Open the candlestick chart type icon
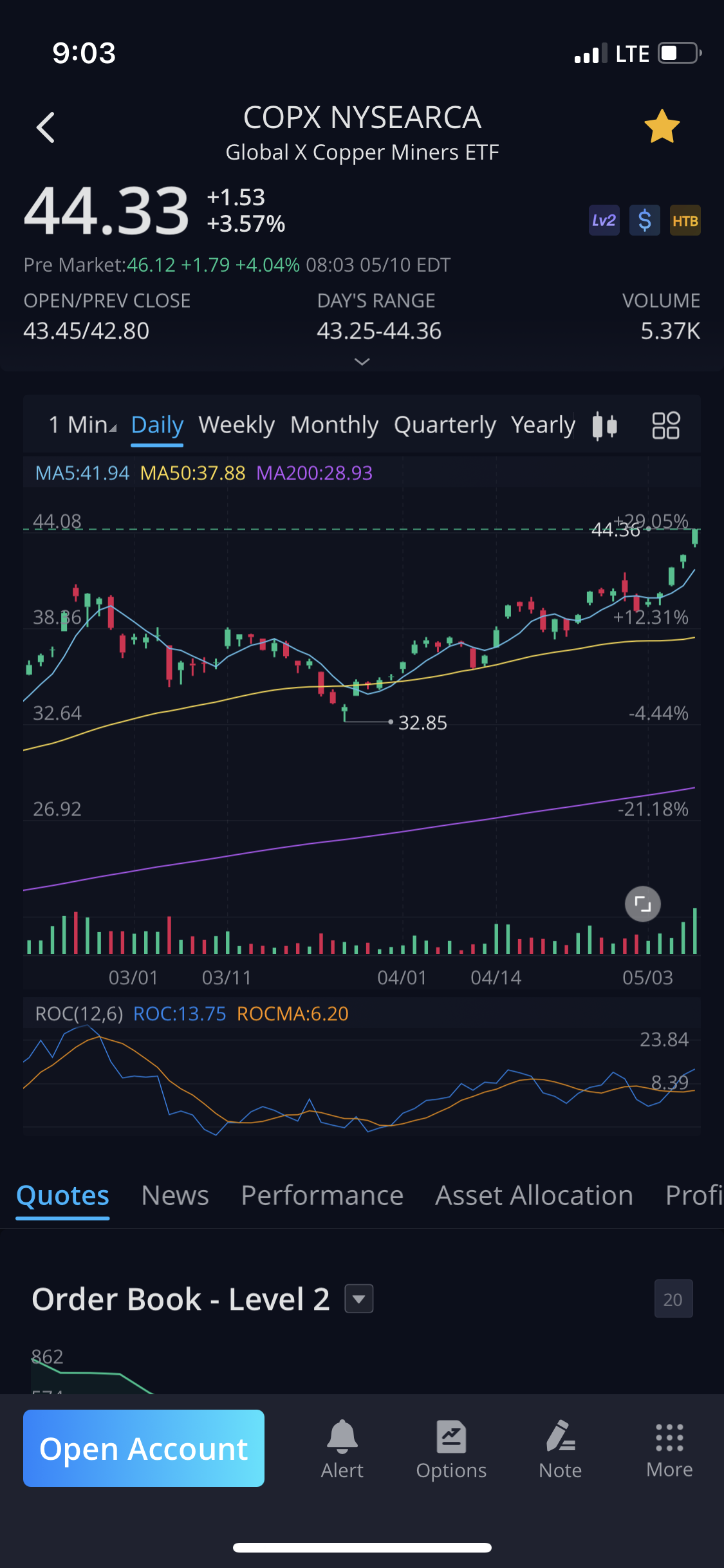The height and width of the screenshot is (1568, 724). tap(604, 425)
